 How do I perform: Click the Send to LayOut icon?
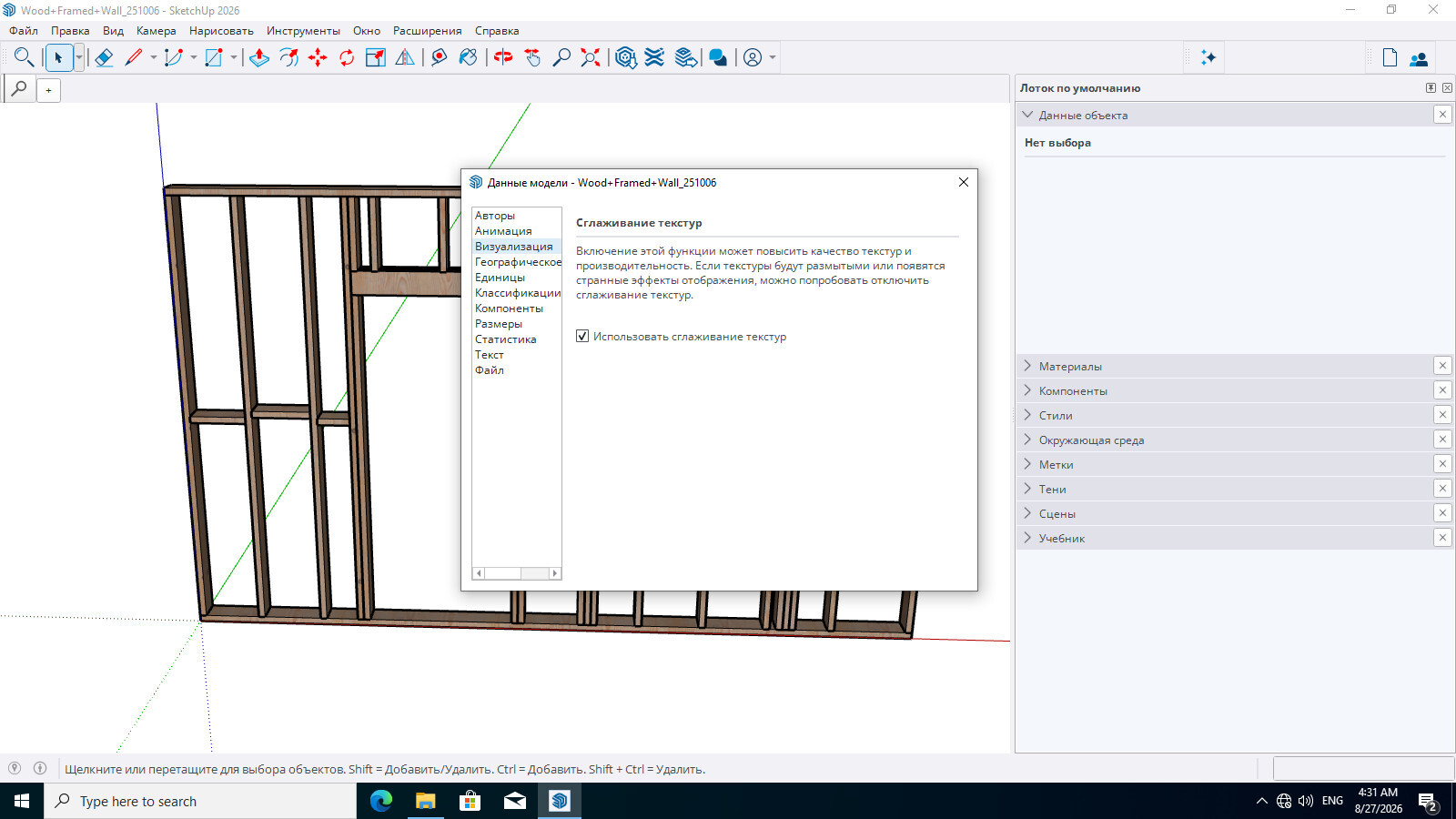coord(686,57)
